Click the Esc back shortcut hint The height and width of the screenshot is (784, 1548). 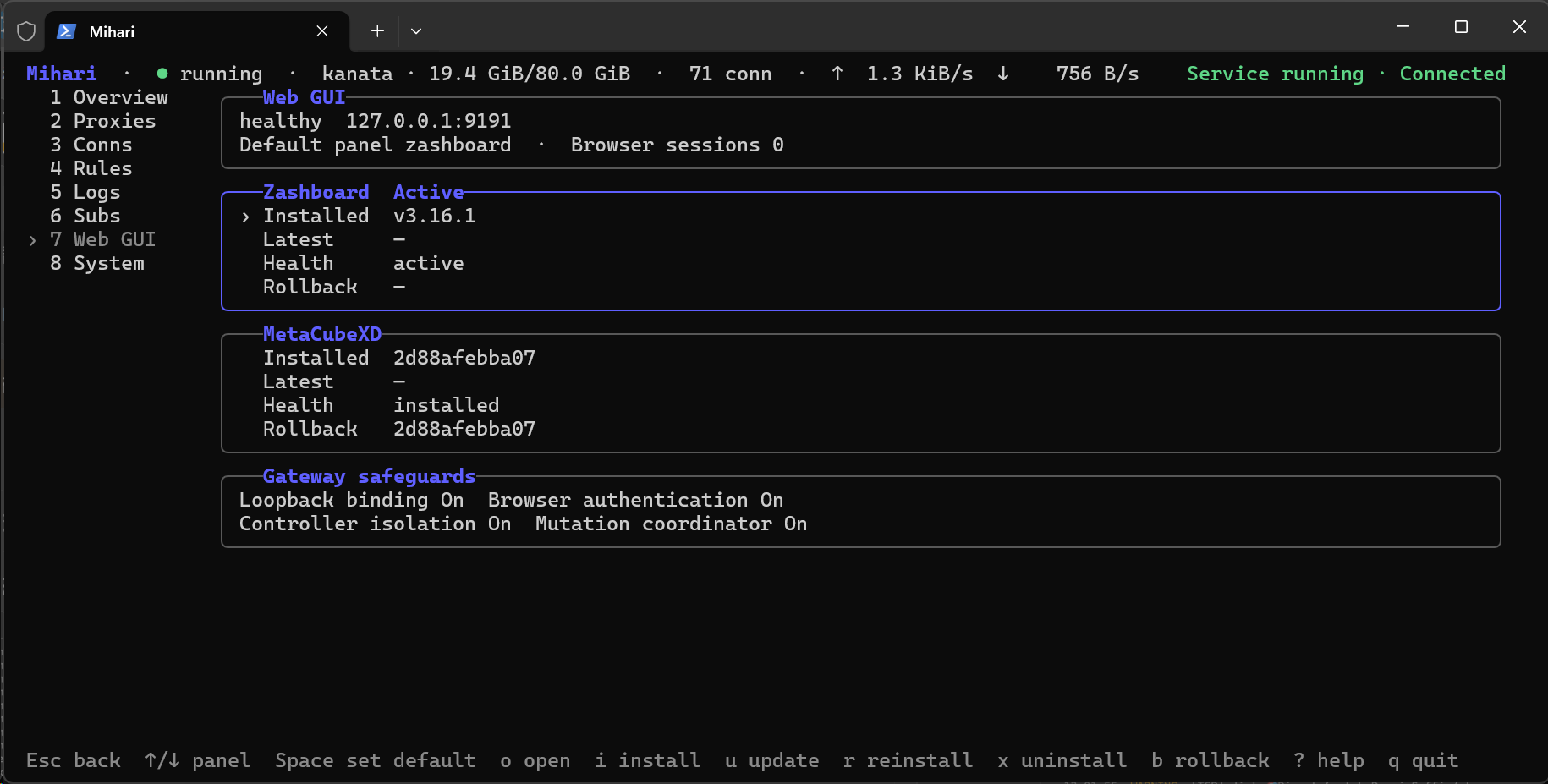point(74,760)
